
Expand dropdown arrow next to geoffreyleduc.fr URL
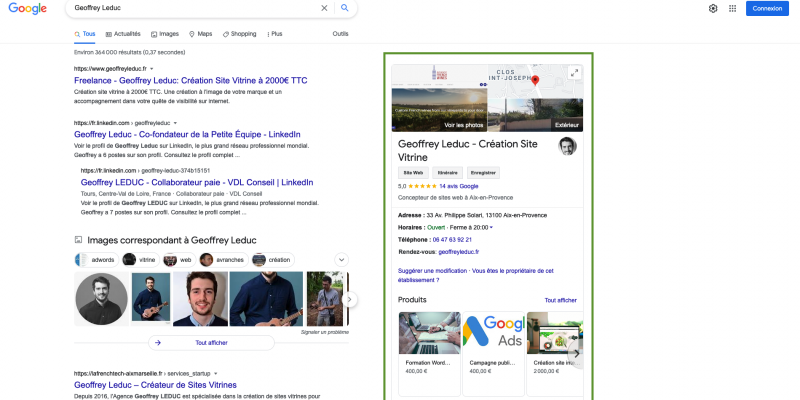pyautogui.click(x=152, y=68)
